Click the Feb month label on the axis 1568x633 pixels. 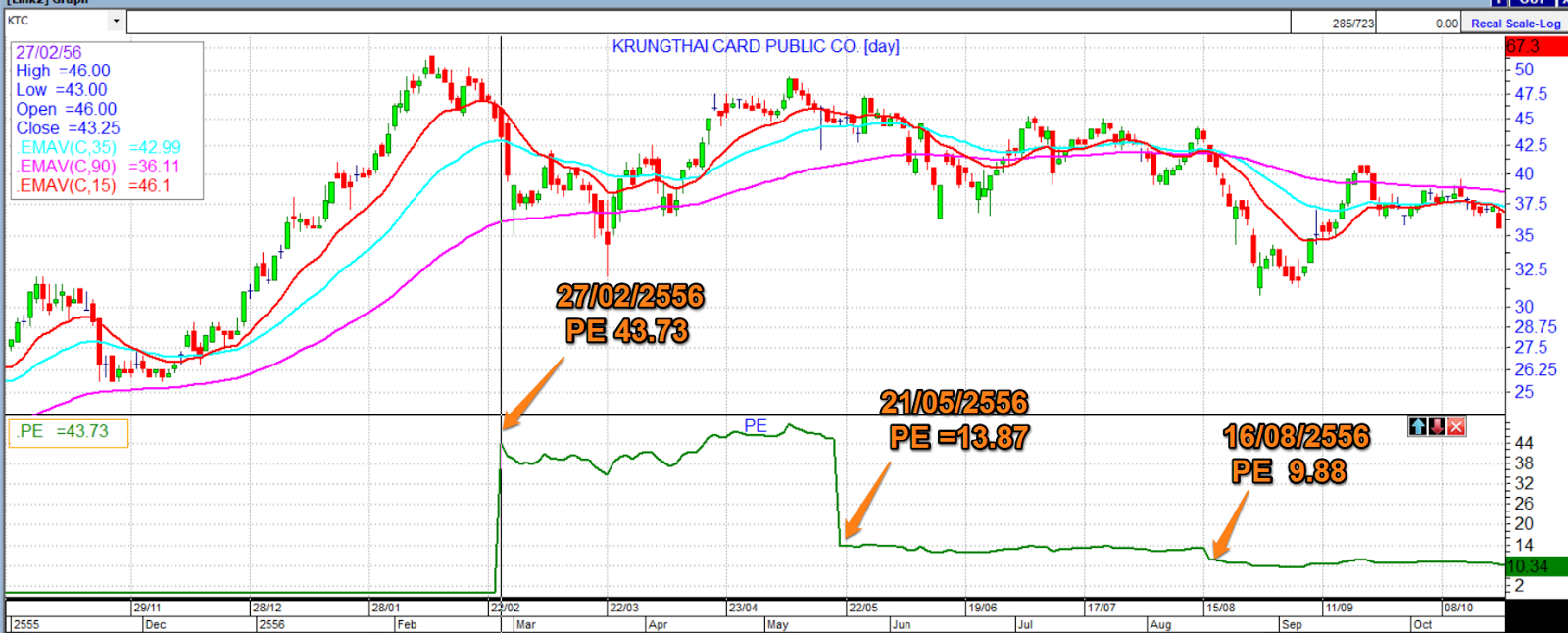click(x=407, y=625)
